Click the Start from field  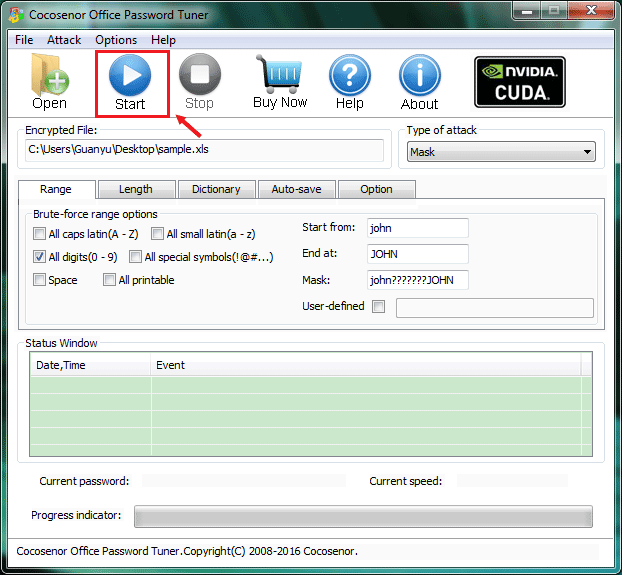(418, 228)
